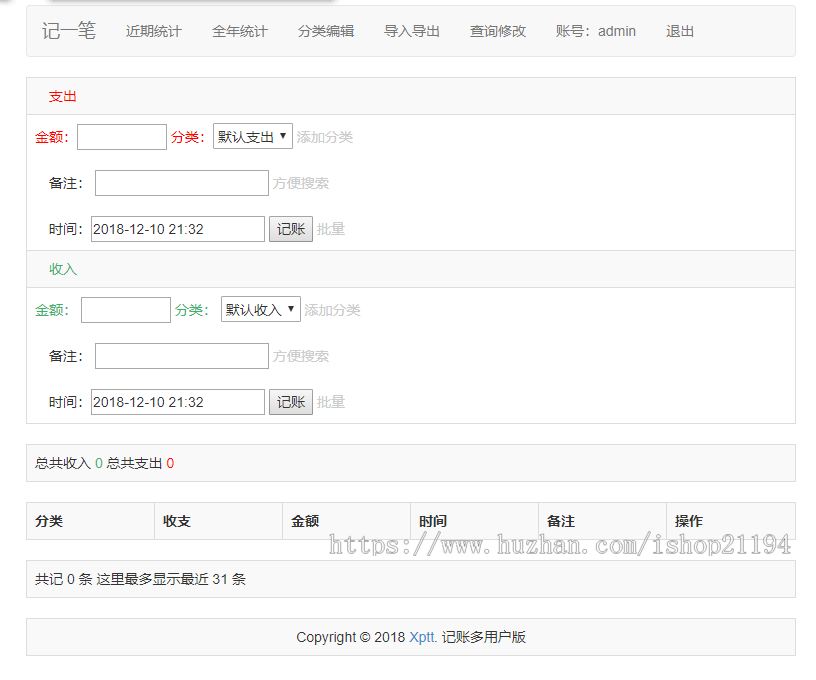Open the 导入导出 (import/export) page
The image size is (816, 680).
tap(411, 31)
